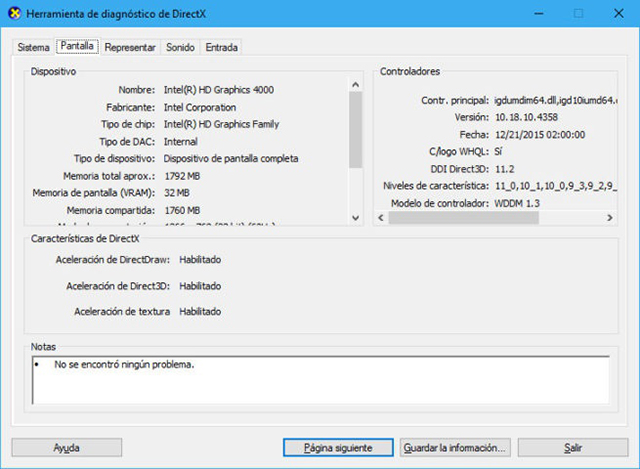Click the DirectX diagnostic tool title icon
640x469 pixels.
[14, 13]
